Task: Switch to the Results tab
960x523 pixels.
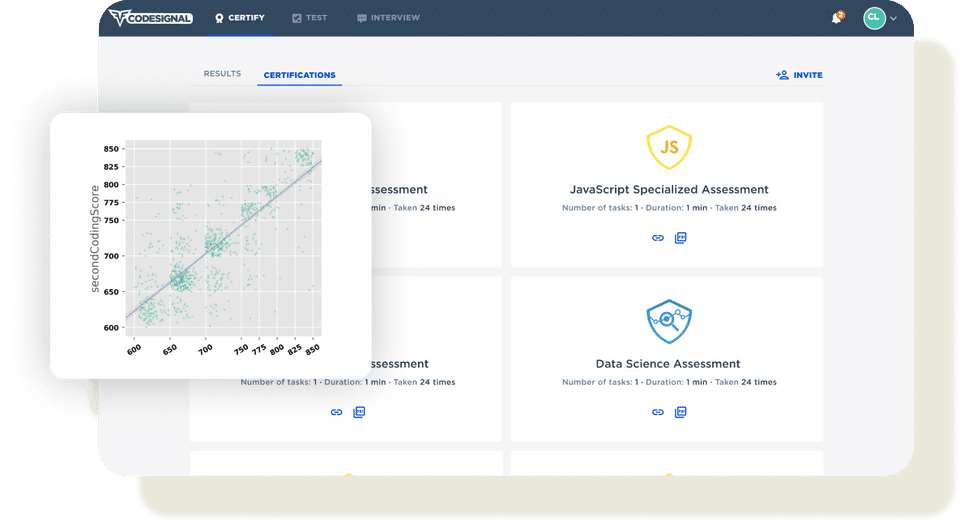Action: coord(222,73)
